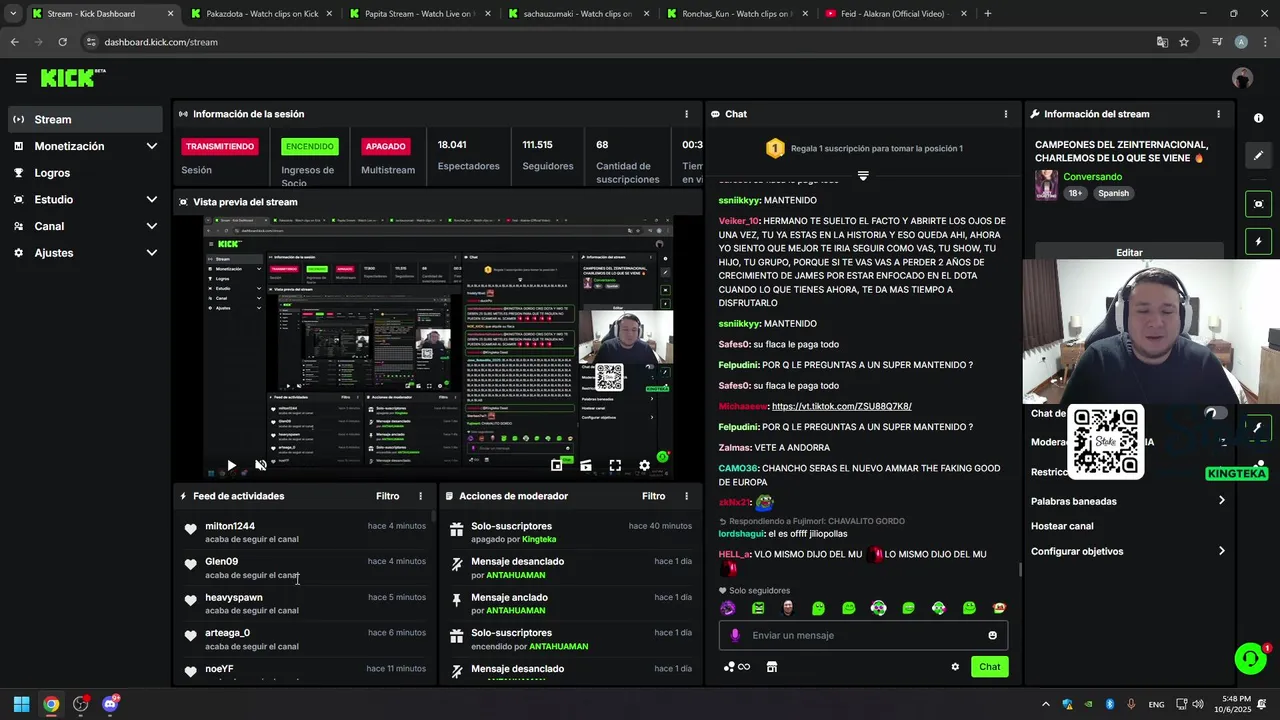The image size is (1280, 720).
Task: Open emote picker in chat box
Action: coord(992,635)
